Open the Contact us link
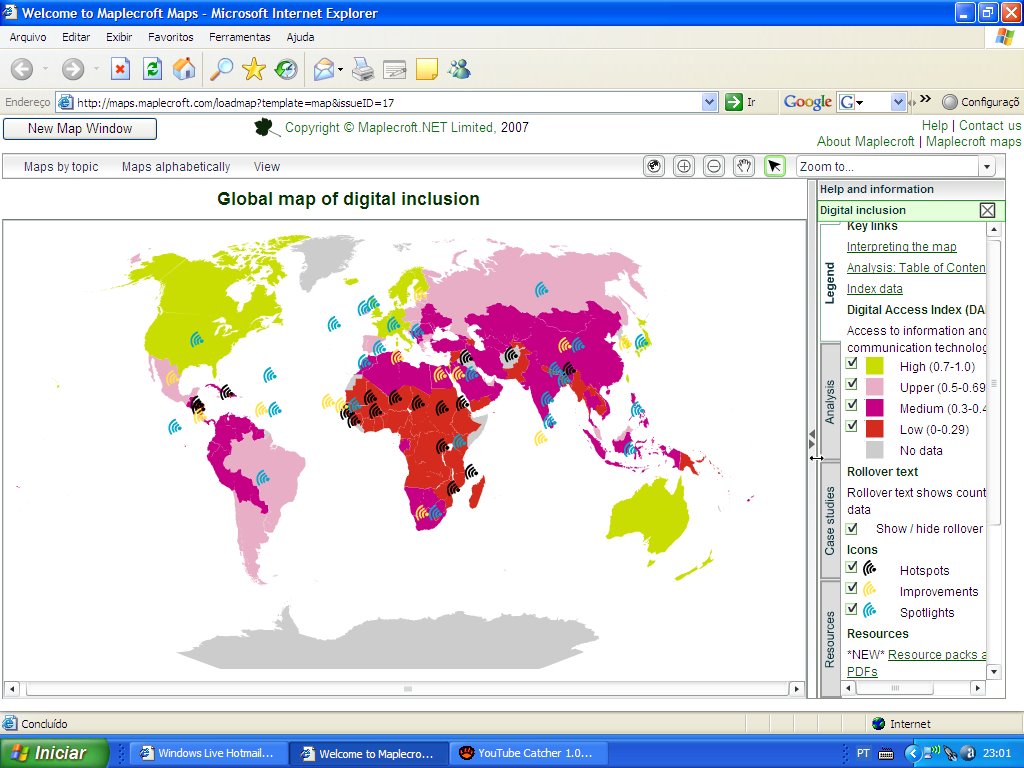Screen dimensions: 1024x768 [989, 125]
